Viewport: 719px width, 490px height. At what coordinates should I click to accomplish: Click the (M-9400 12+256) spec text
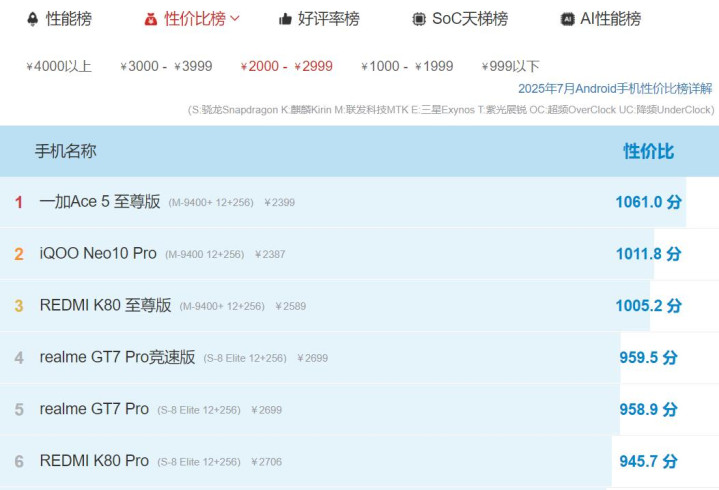pos(205,254)
